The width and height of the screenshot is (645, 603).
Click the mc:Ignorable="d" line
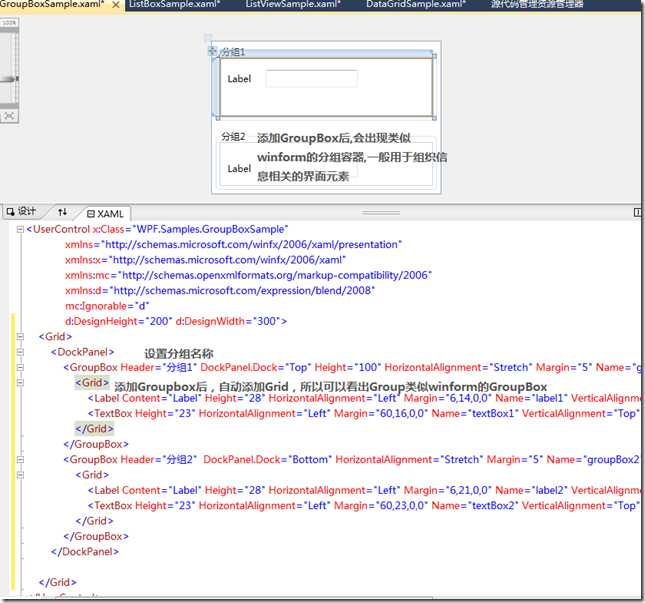pyautogui.click(x=107, y=306)
